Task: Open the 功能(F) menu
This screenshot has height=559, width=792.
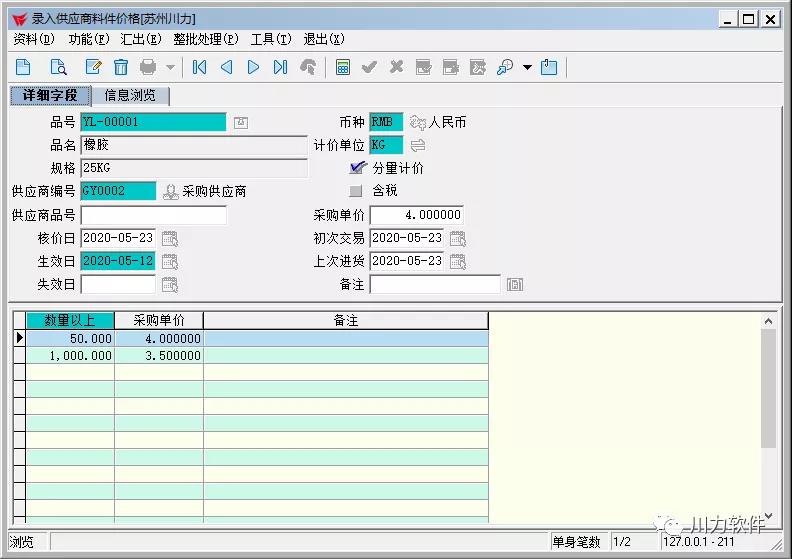Action: [x=88, y=39]
